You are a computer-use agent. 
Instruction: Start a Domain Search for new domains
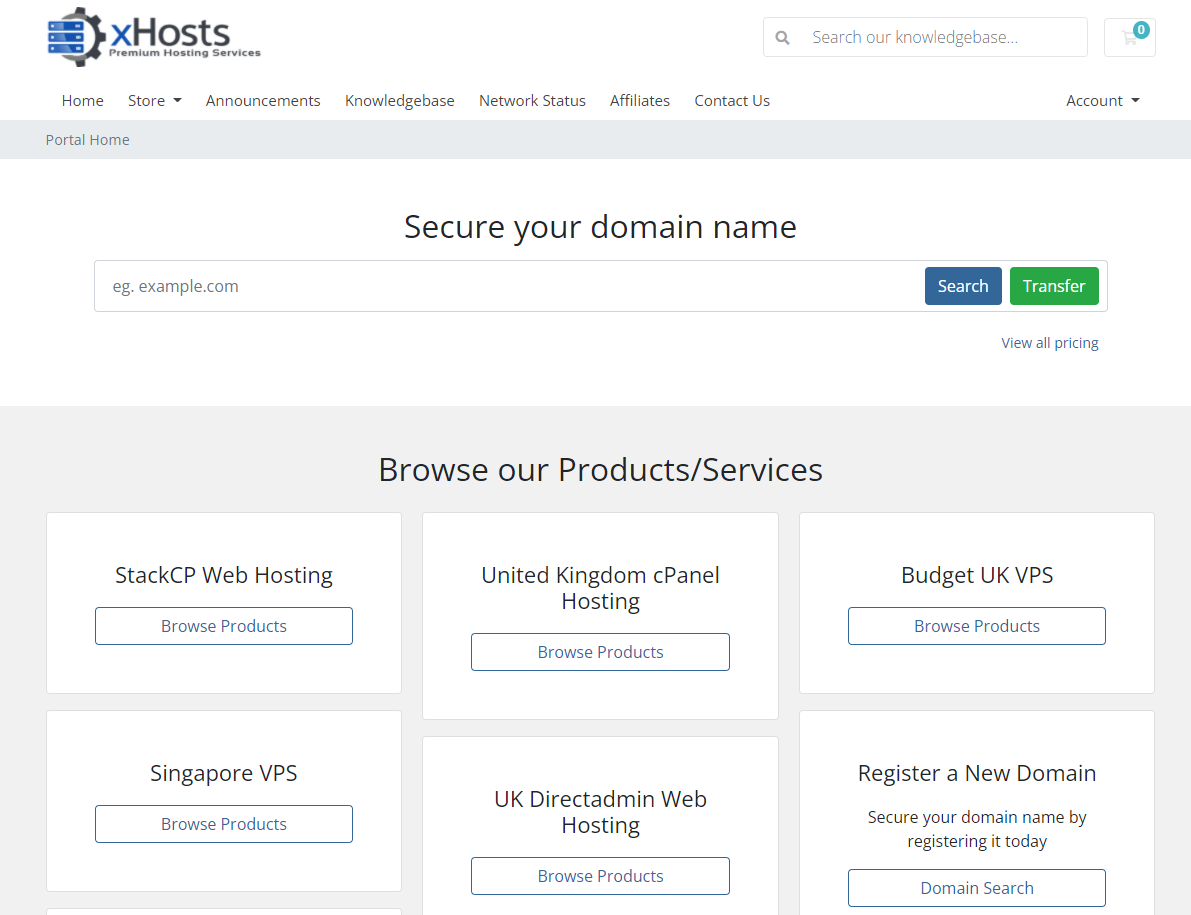(x=976, y=888)
